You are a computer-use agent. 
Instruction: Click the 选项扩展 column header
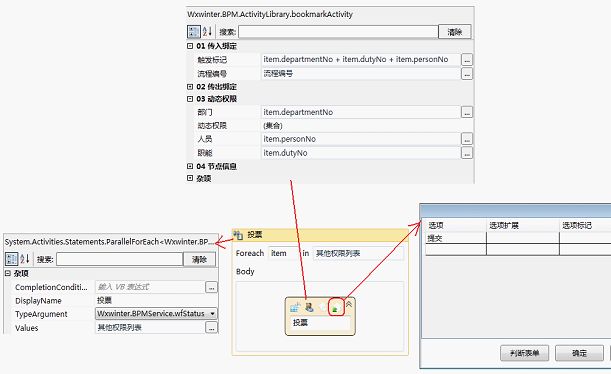[x=504, y=225]
